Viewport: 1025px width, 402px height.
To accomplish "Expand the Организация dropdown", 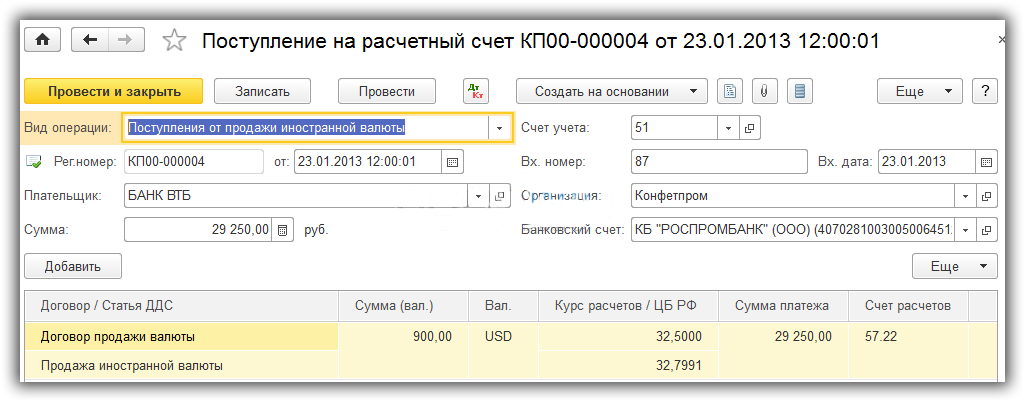I will pos(965,196).
